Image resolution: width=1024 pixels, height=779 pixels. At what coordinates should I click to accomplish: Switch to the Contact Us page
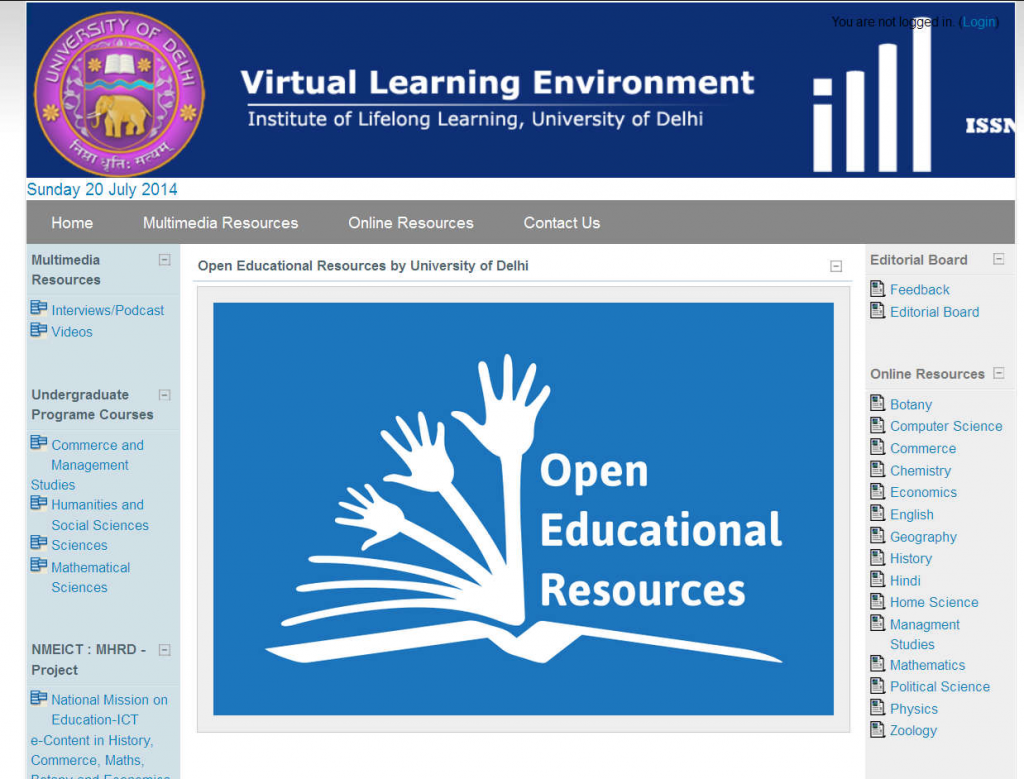[x=561, y=222]
